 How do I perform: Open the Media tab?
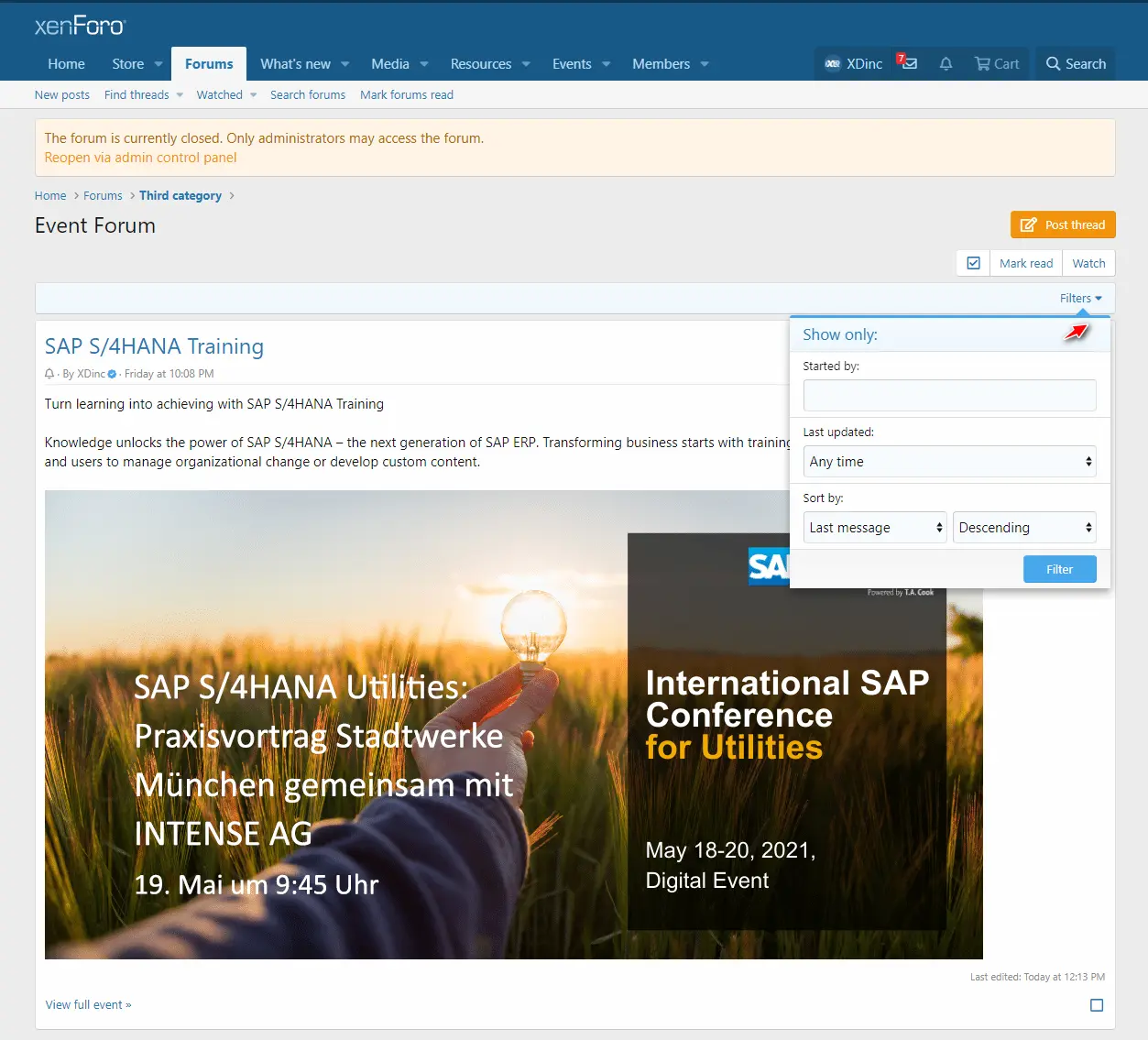pyautogui.click(x=390, y=64)
